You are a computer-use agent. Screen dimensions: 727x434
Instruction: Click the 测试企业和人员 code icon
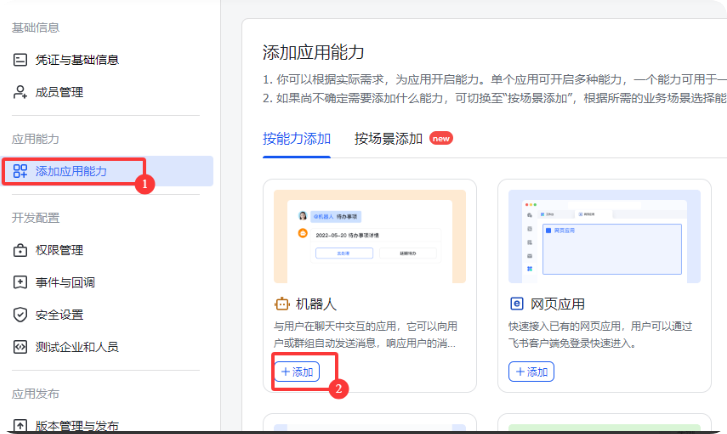pyautogui.click(x=20, y=346)
